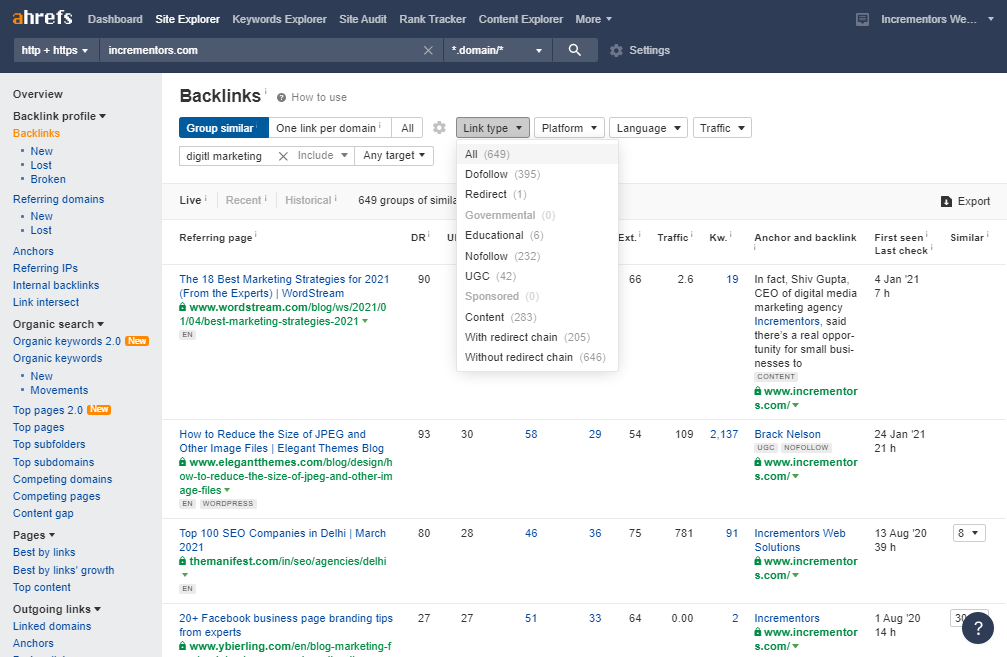Collapse the Backlink profile section
Image resolution: width=1007 pixels, height=657 pixels.
pyautogui.click(x=59, y=116)
